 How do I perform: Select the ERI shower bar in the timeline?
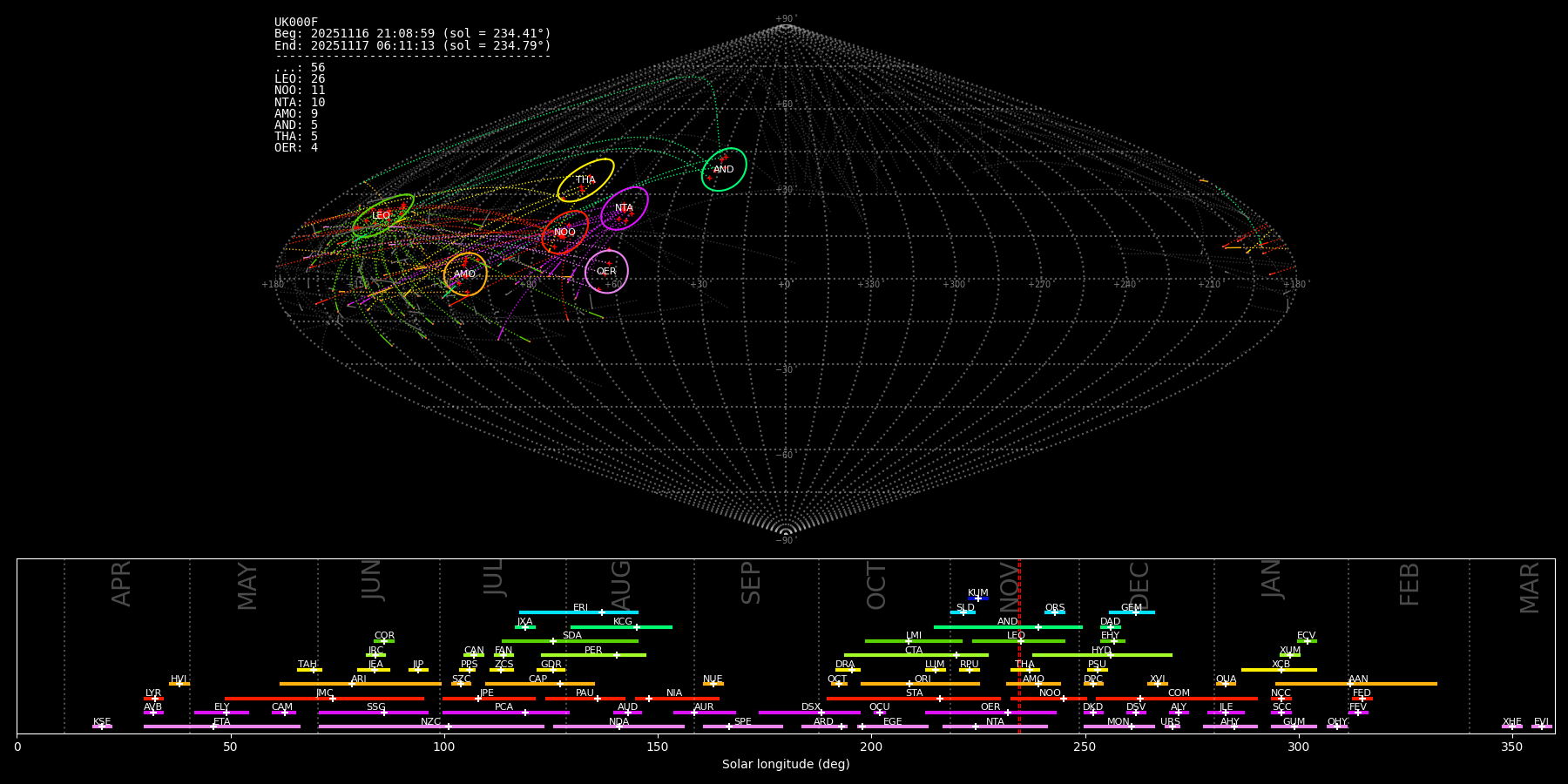[x=578, y=612]
